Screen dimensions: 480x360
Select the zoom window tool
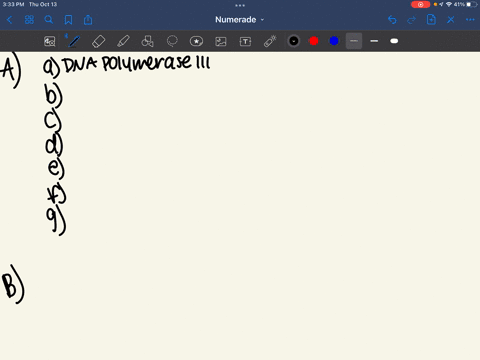click(x=50, y=41)
